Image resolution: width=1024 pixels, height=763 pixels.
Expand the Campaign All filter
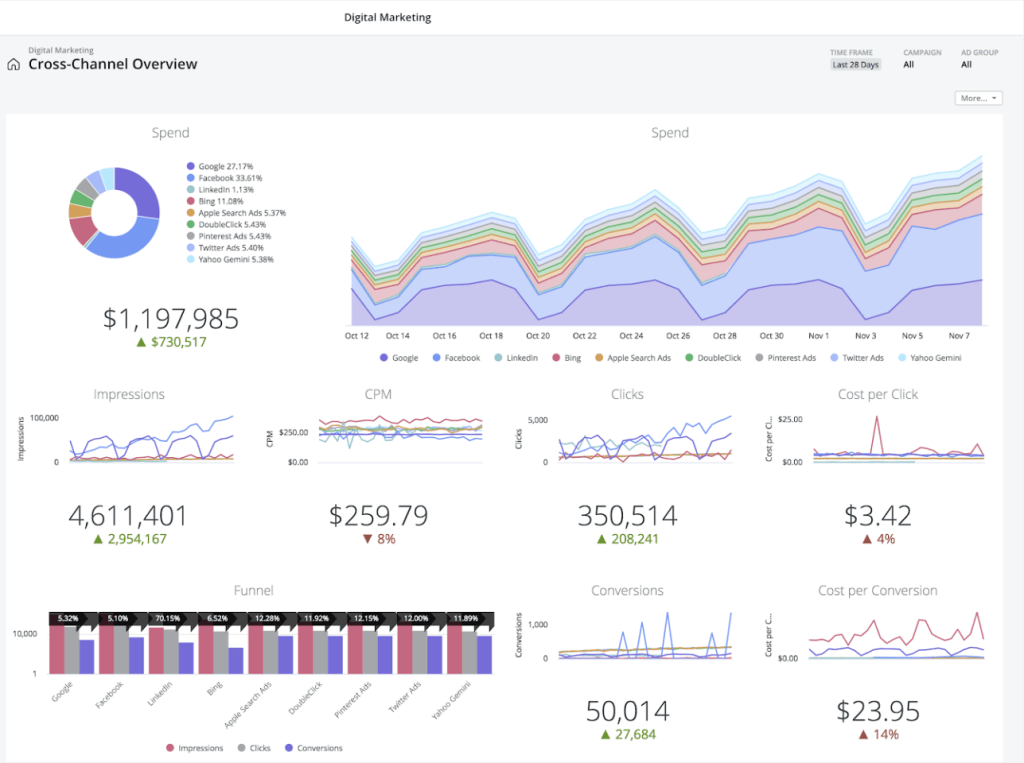click(908, 65)
